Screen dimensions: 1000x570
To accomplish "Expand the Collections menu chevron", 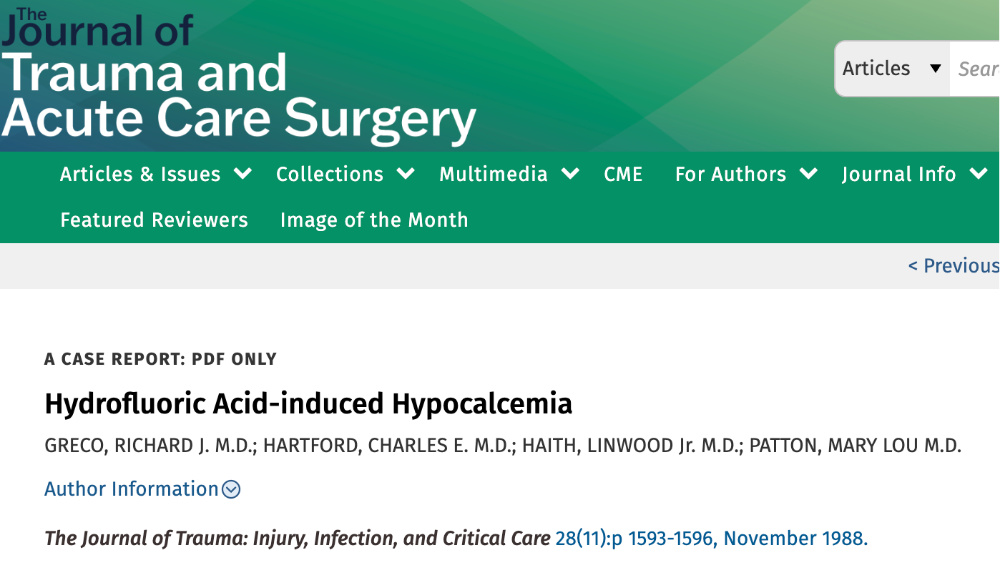I will coord(405,174).
